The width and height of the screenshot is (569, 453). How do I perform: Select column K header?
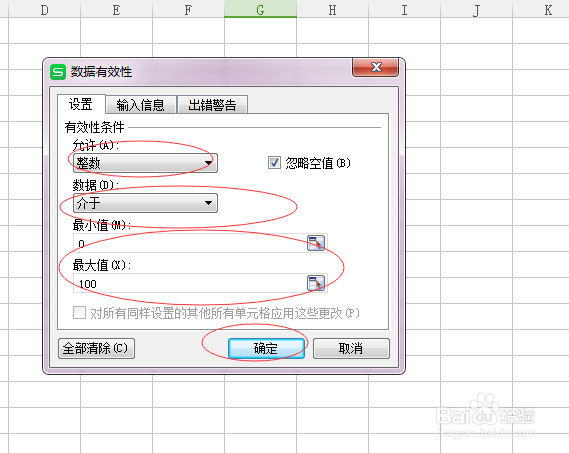(x=541, y=9)
